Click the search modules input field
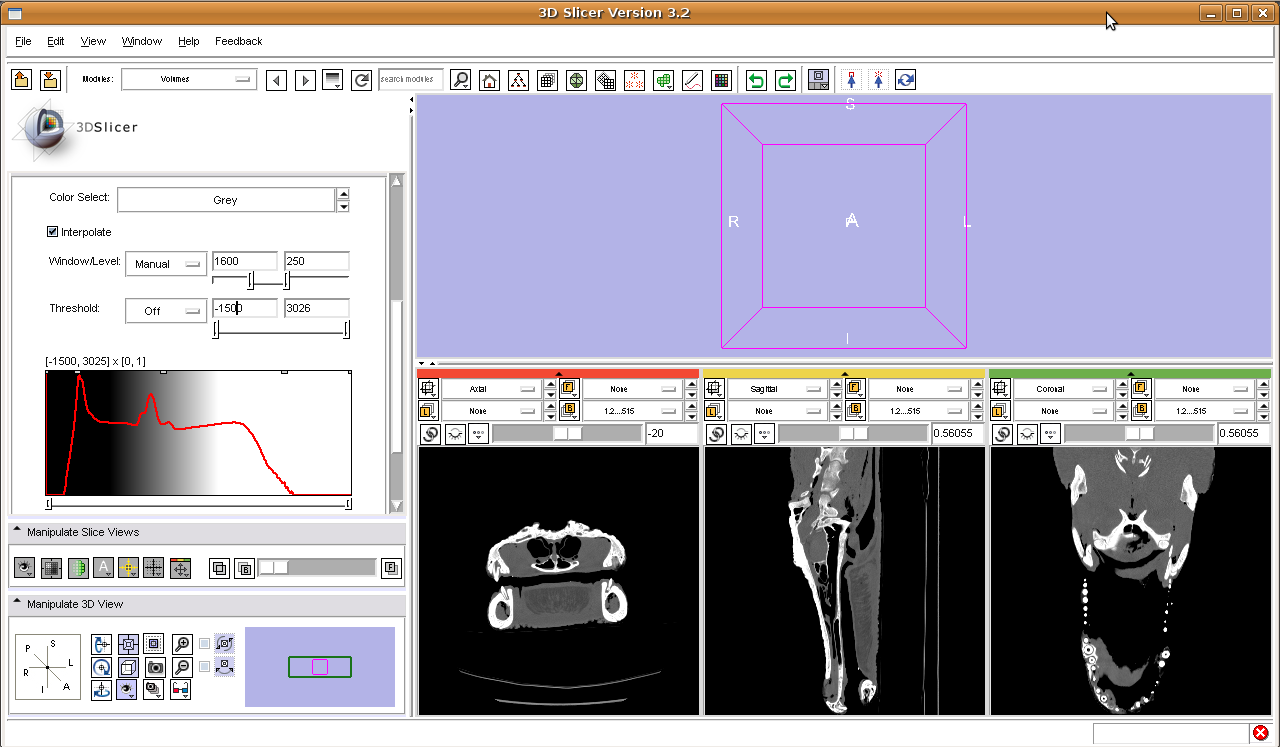1280x747 pixels. (411, 79)
